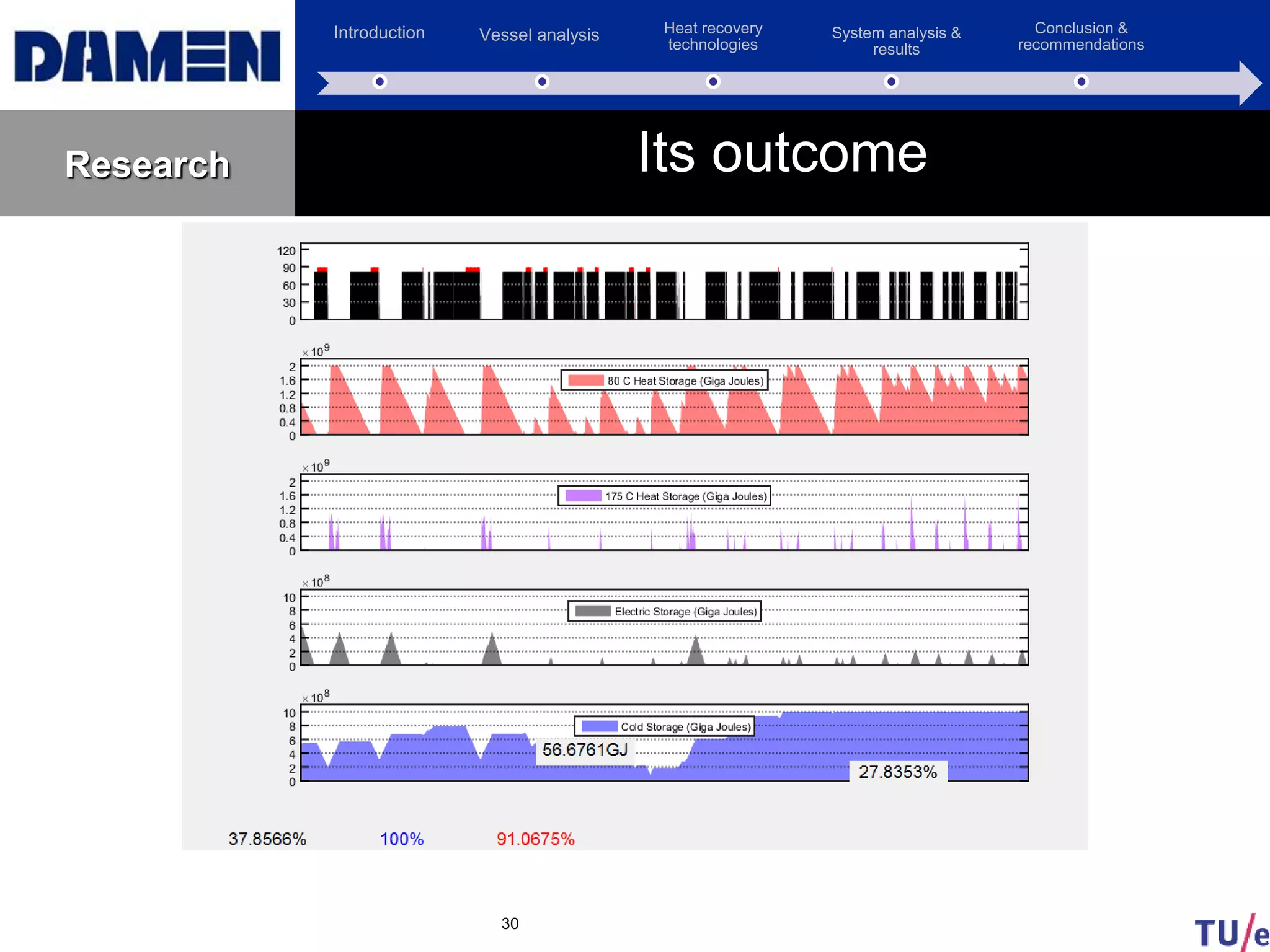Click the TU/e logo
The image size is (1270, 952).
coord(1231,932)
